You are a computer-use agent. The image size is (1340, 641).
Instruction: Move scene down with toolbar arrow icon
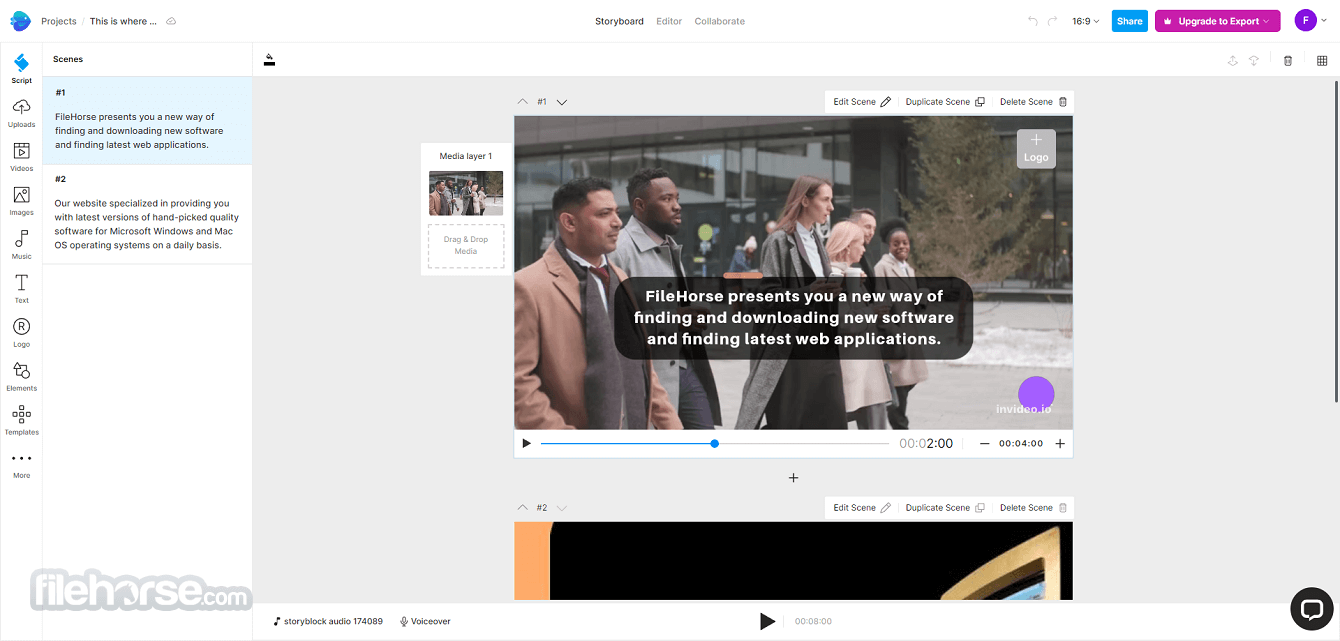click(x=1254, y=61)
